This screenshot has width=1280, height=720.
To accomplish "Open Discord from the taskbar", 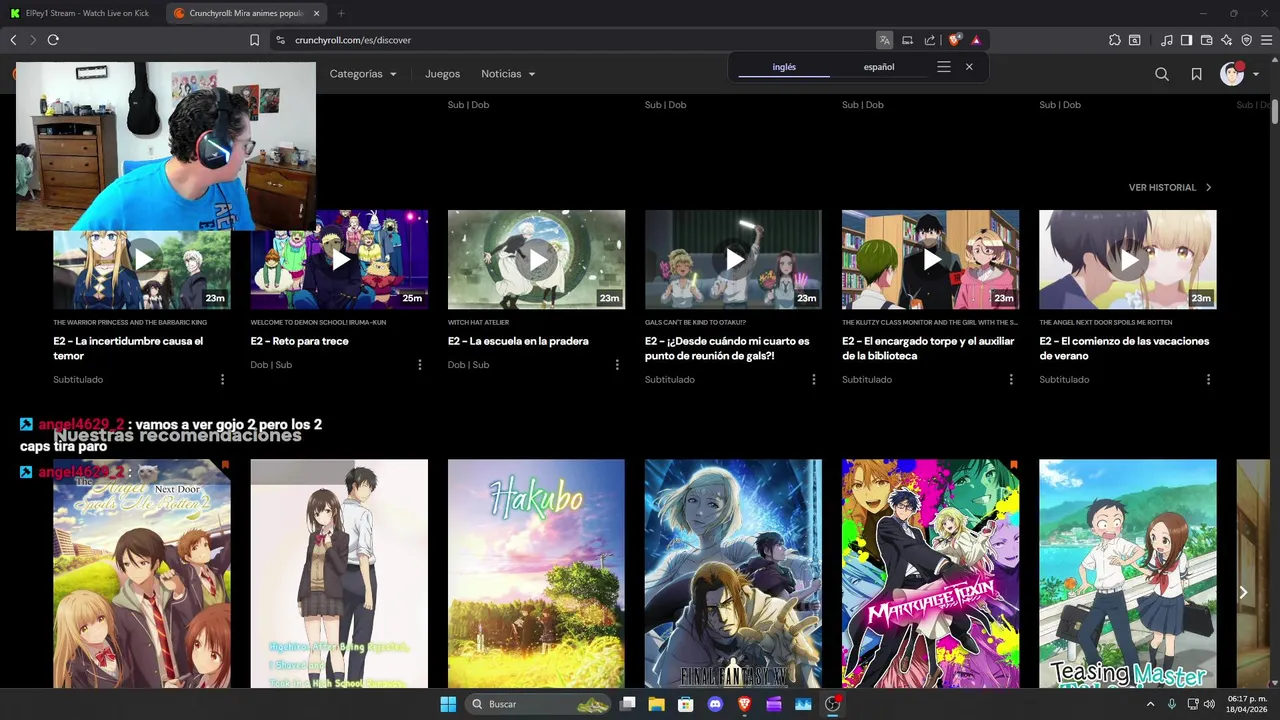I will coord(715,704).
